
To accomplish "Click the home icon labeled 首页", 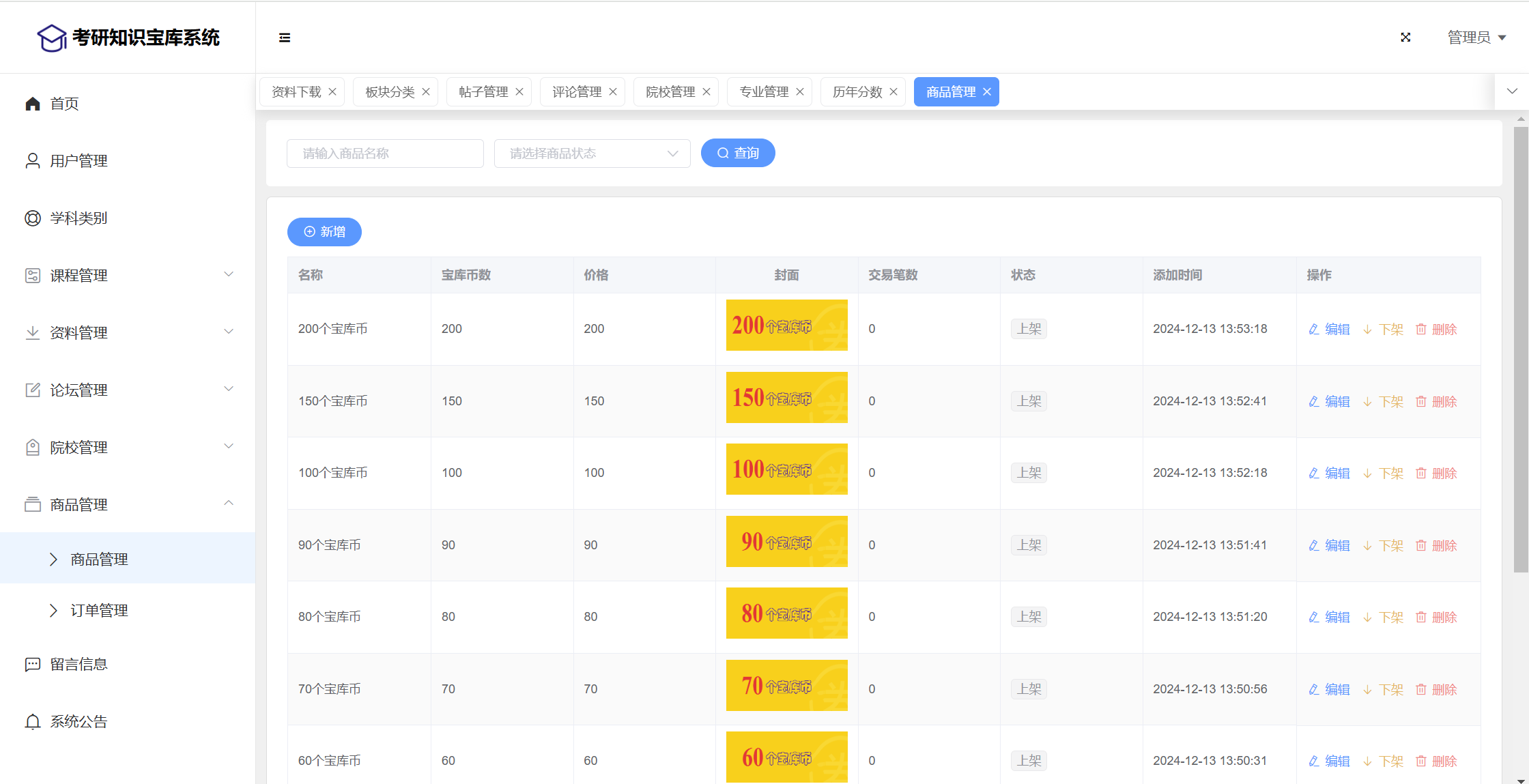I will tap(33, 104).
